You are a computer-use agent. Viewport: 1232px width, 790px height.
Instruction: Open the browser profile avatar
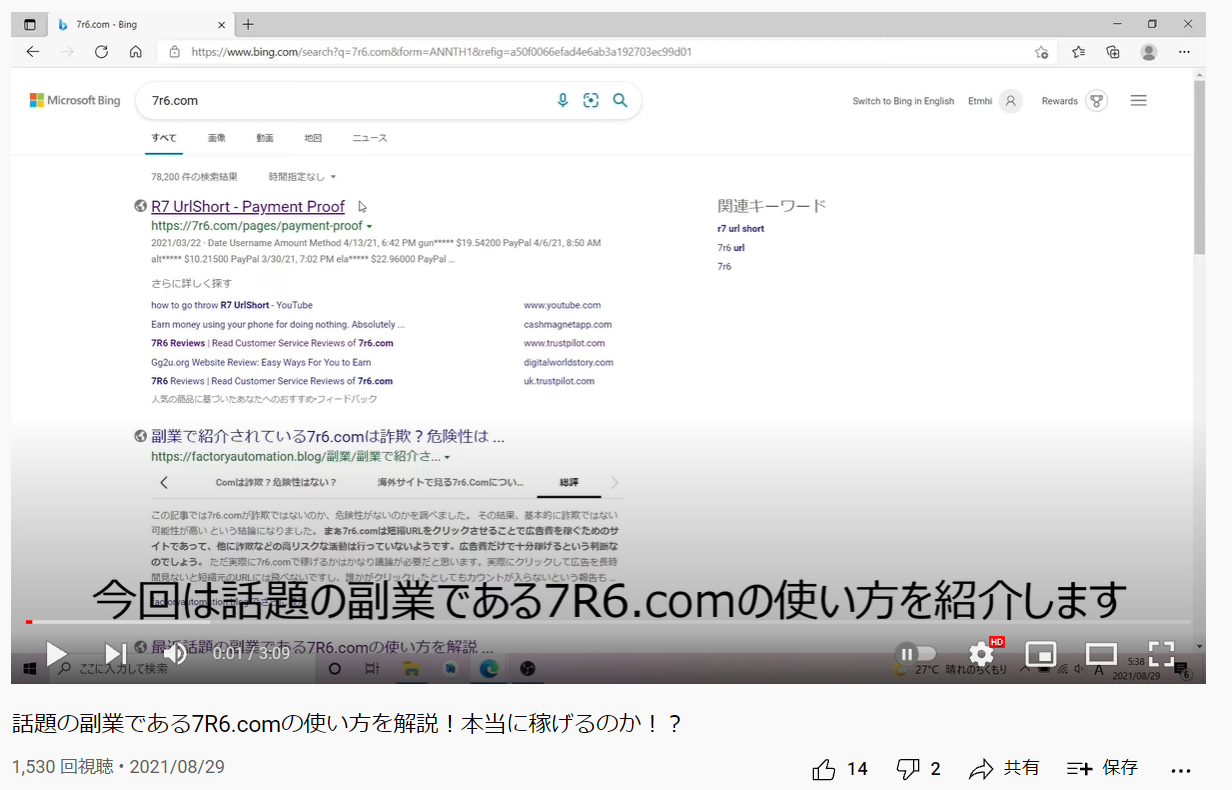coord(1149,52)
